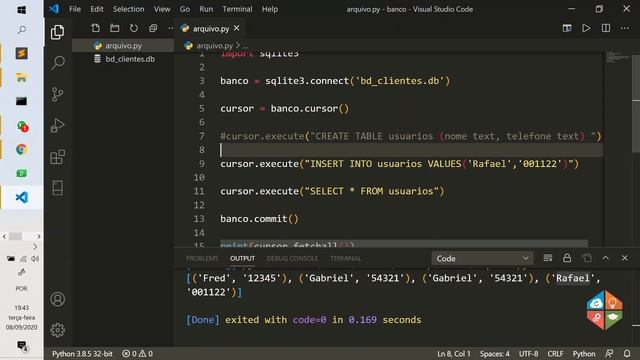Click the arquivo.py breadcrumb

(214, 46)
